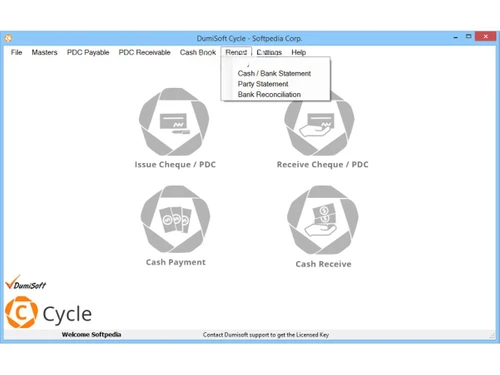Launch the Cash Payment icon
500x375 pixels.
pos(175,219)
